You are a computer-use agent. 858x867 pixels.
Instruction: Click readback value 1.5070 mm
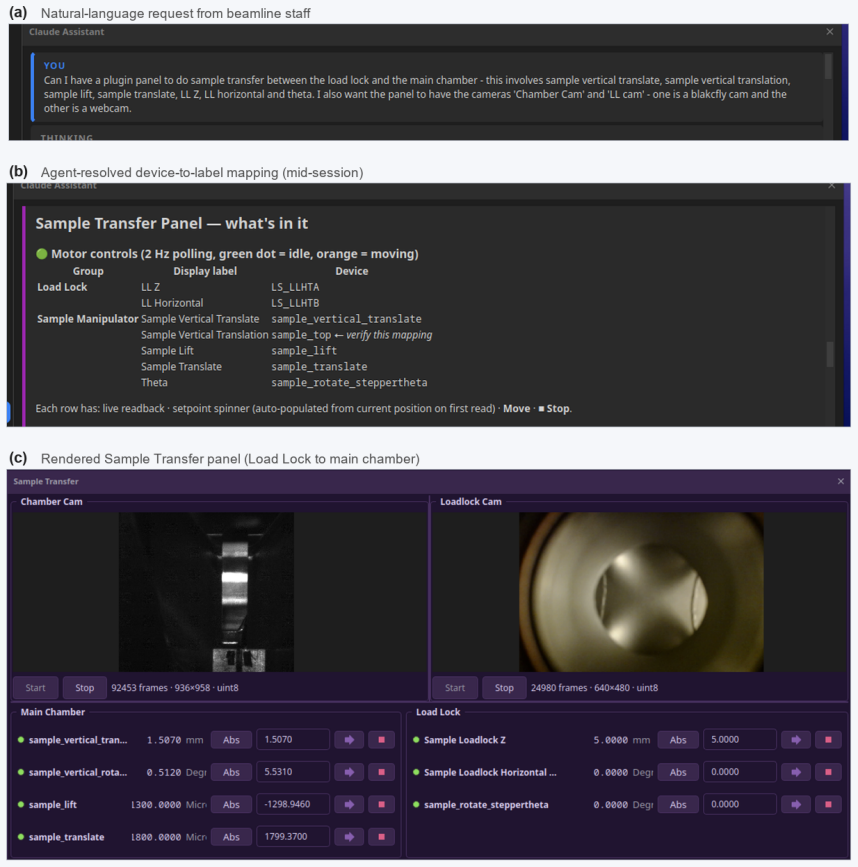pyautogui.click(x=175, y=740)
